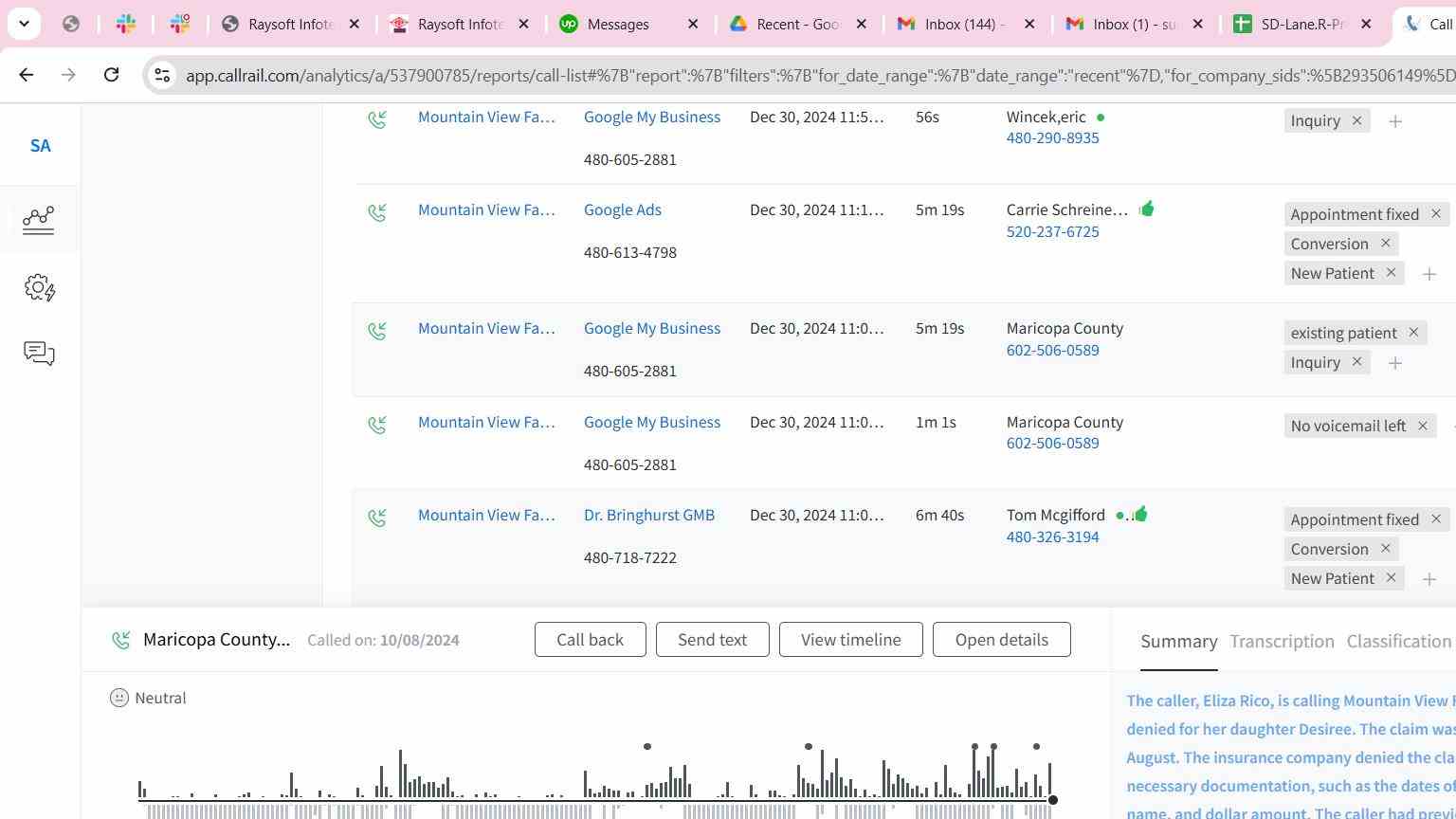1456x819 pixels.
Task: Click the 56s call duration
Action: pyautogui.click(x=927, y=118)
